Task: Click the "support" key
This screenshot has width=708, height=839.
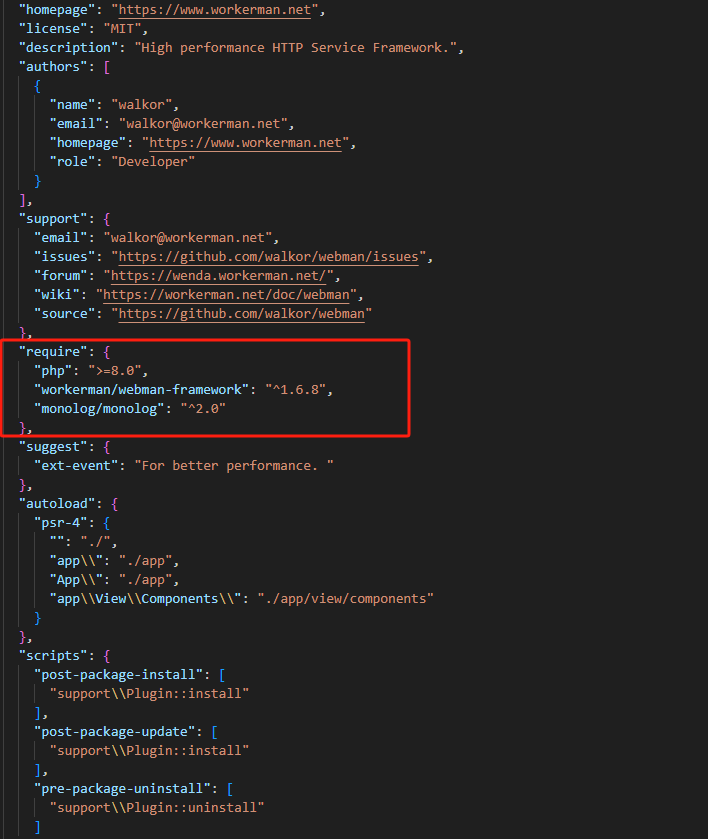Action: coord(53,219)
